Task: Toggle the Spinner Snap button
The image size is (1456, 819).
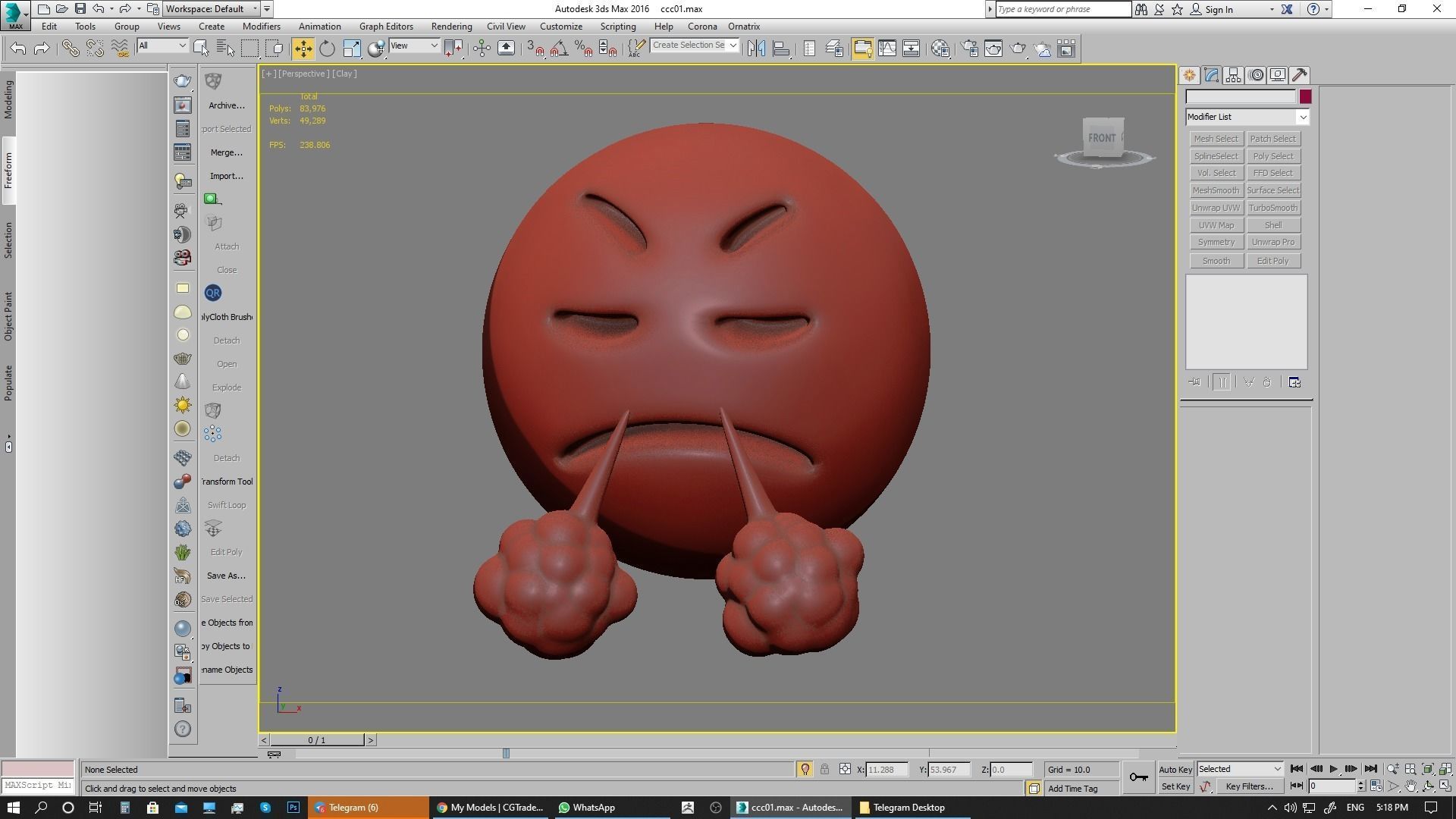Action: [607, 49]
